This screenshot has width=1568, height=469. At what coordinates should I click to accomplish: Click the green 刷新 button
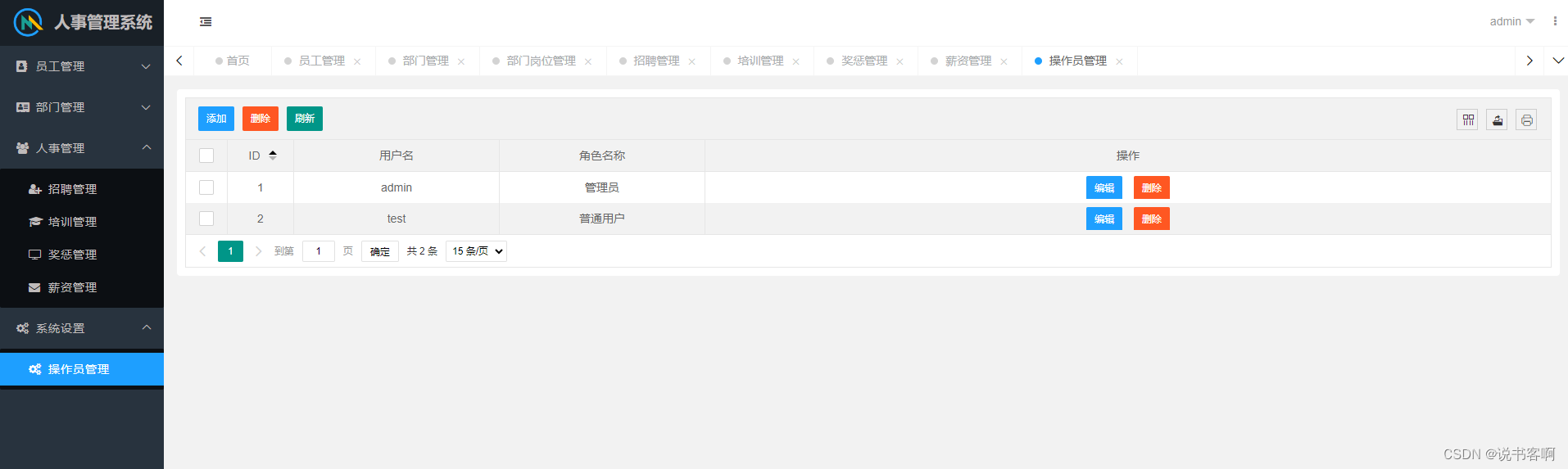click(305, 119)
